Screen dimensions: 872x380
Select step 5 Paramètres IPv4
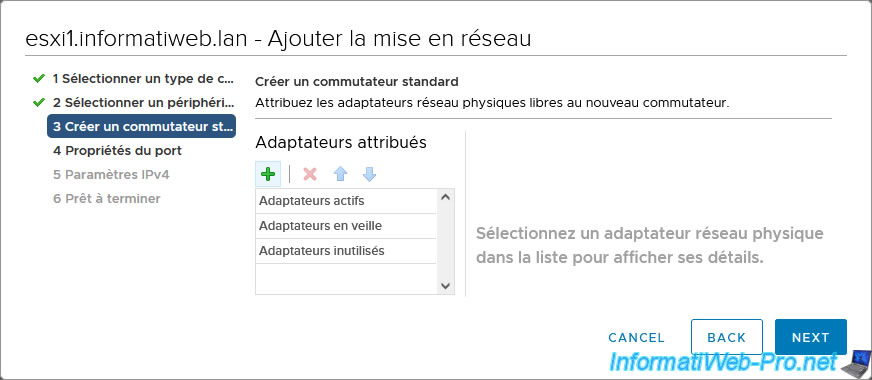[x=111, y=174]
